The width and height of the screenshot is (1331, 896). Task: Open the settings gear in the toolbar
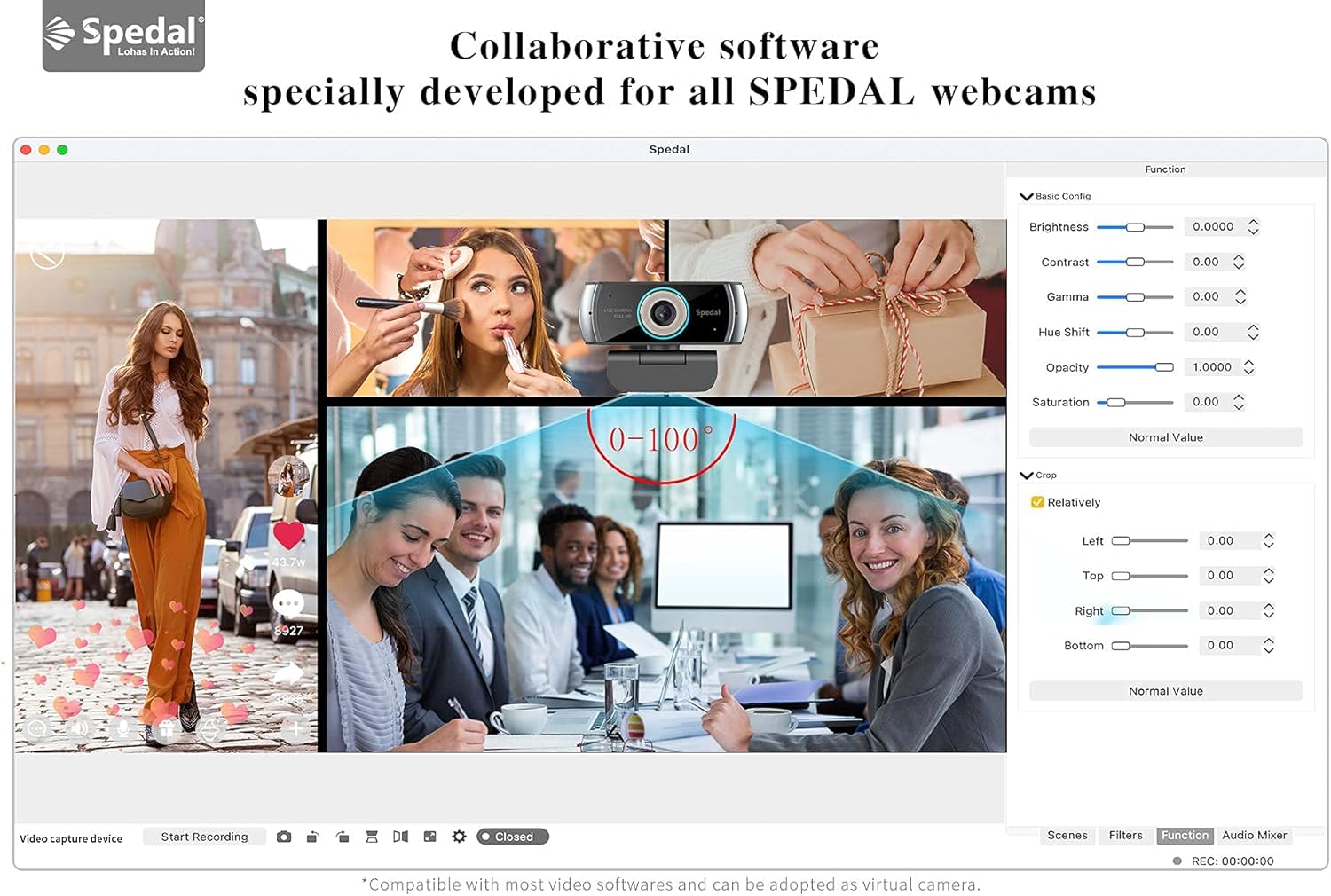tap(459, 836)
